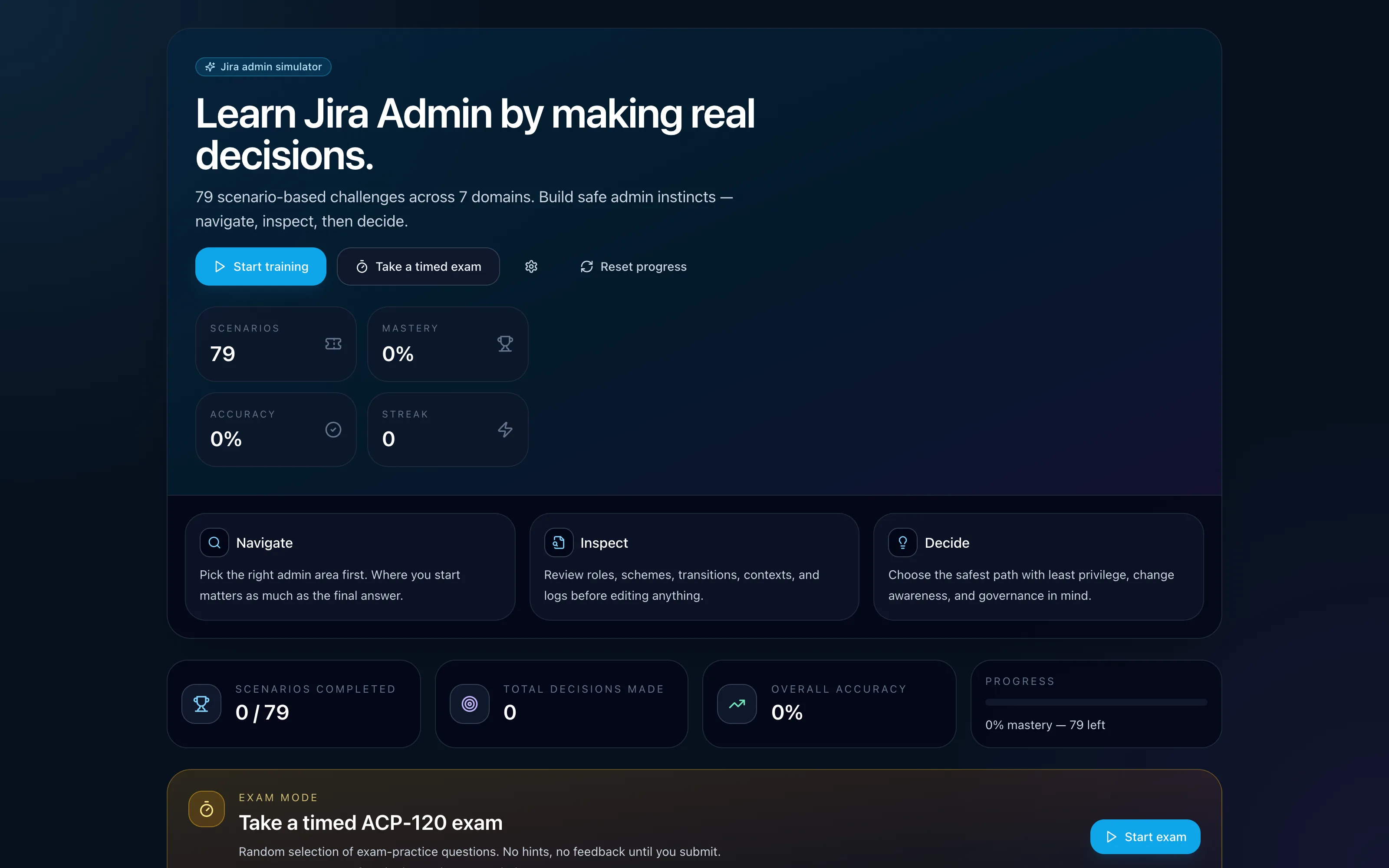Click the checkmark icon in Accuracy card

(x=333, y=429)
